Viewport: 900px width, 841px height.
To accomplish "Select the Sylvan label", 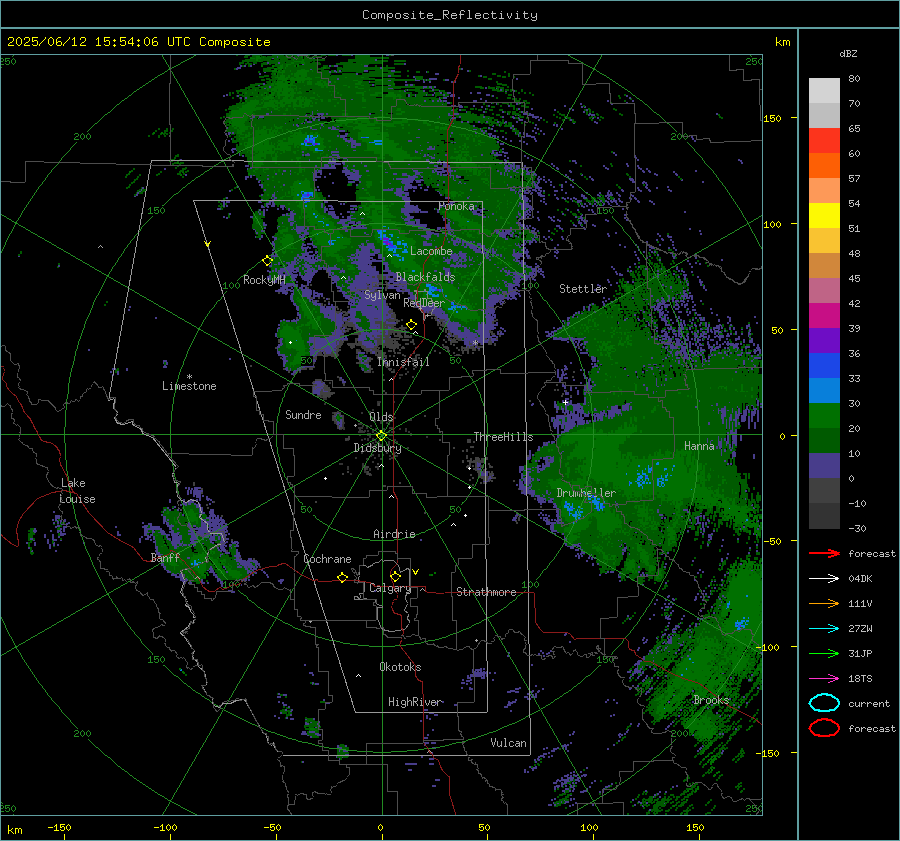I will [382, 295].
